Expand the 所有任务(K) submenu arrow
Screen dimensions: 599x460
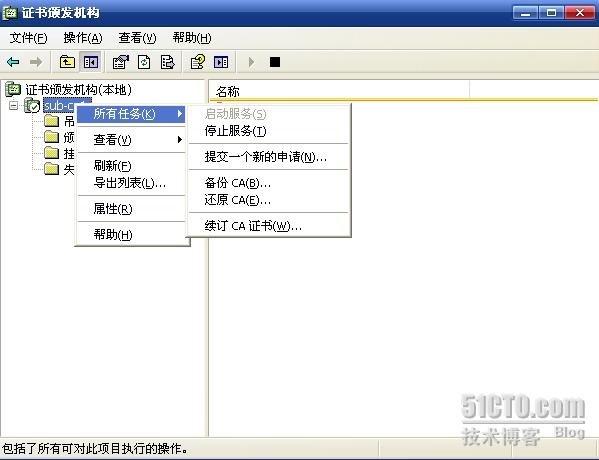180,114
